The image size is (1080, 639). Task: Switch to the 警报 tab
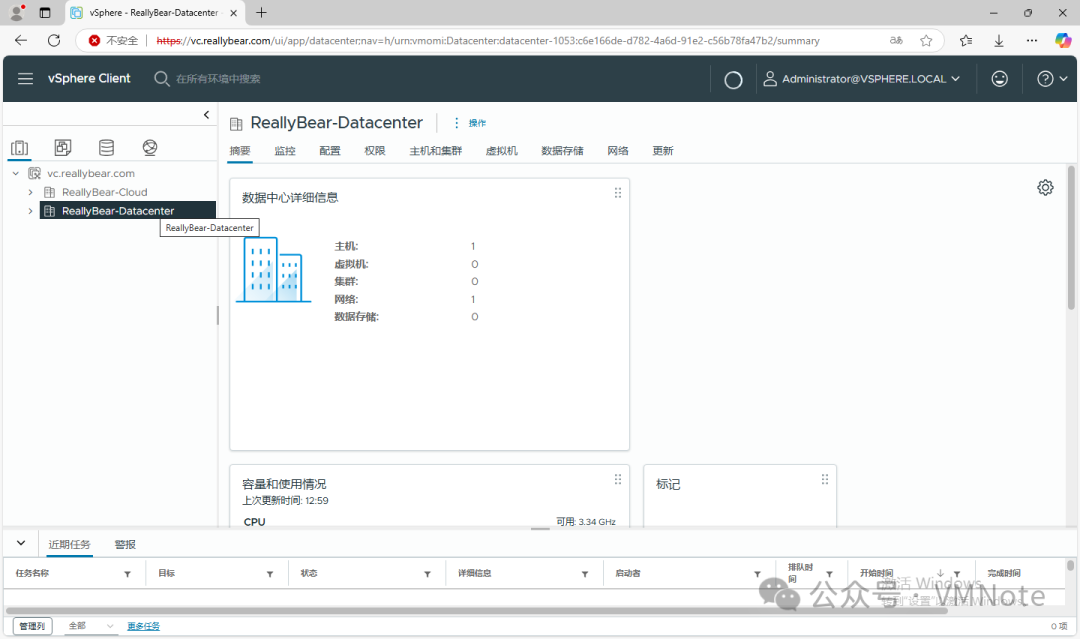[x=125, y=544]
